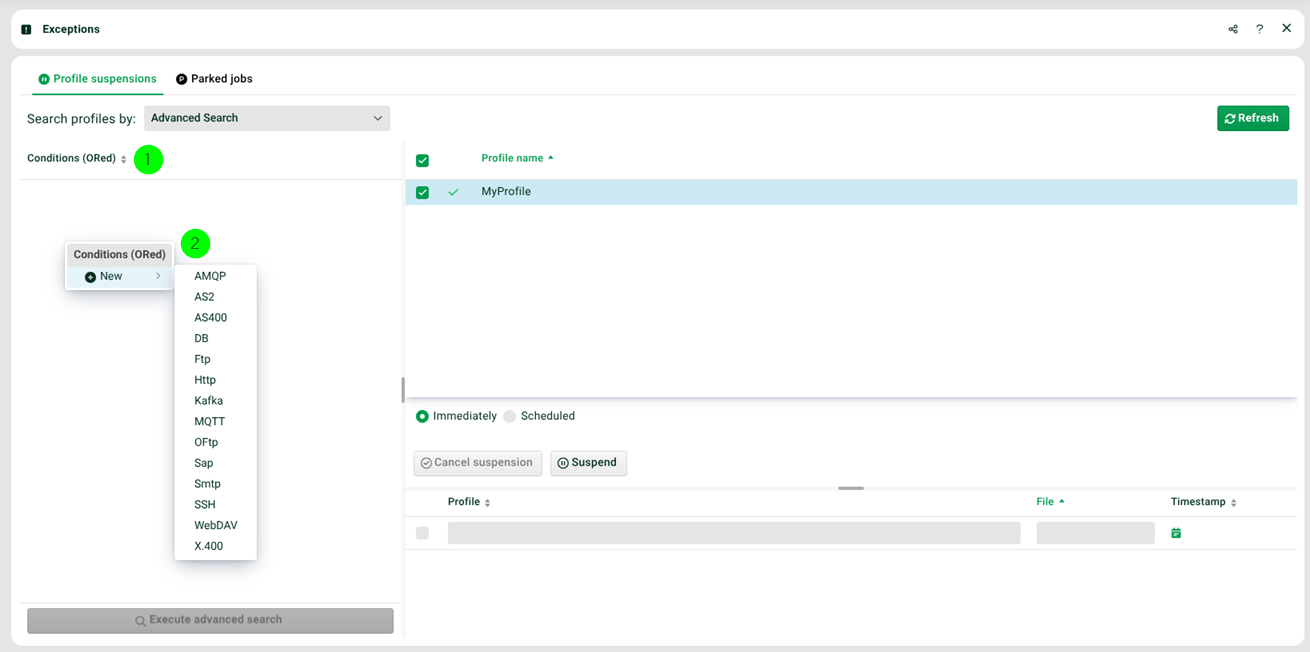Click the vertical splitter handle between panels

pyautogui.click(x=403, y=389)
